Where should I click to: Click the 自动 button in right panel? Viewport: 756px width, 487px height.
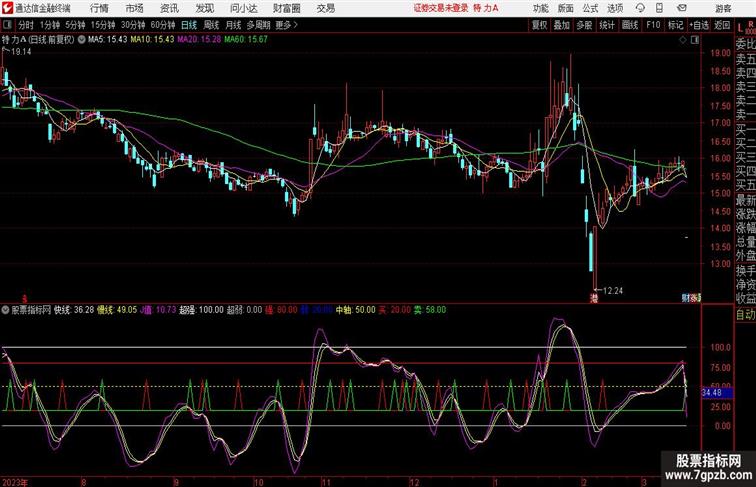745,314
